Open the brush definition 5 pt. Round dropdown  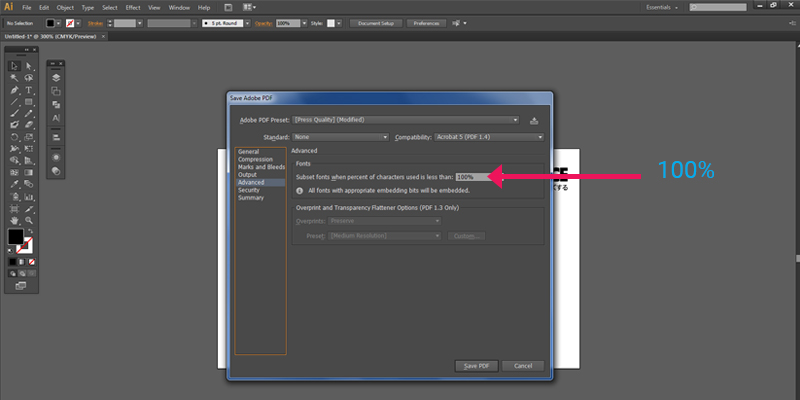(247, 23)
